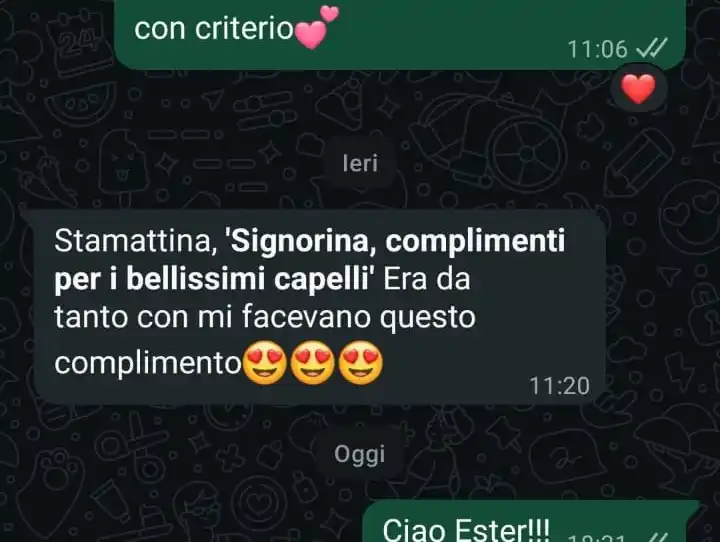Image resolution: width=720 pixels, height=542 pixels.
Task: Click the 11:06 timestamp on the sent message
Action: [x=598, y=49]
